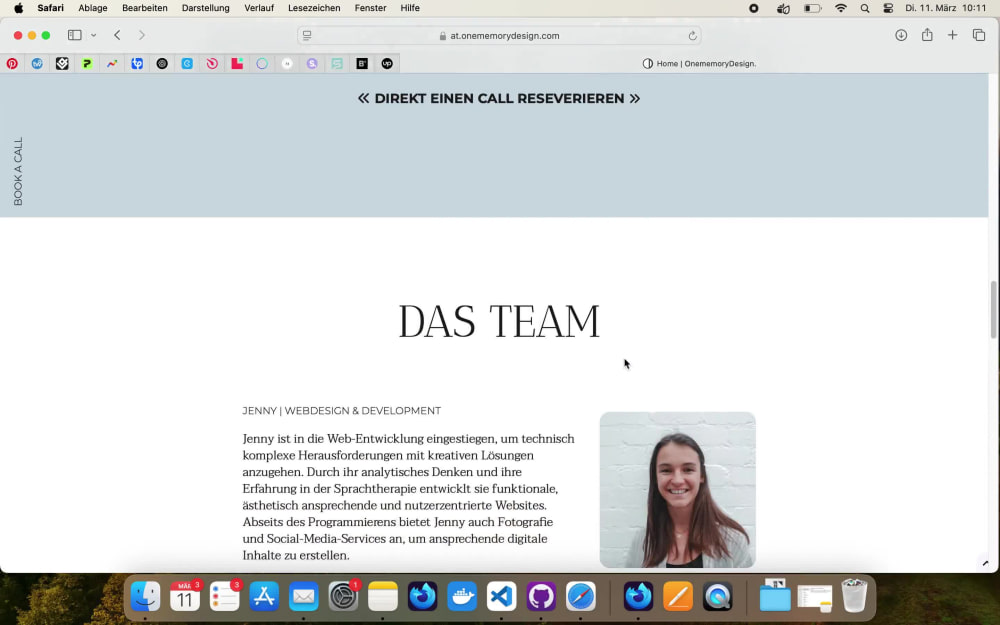The image size is (1000, 625).
Task: Open a new tab with plus icon
Action: 952,35
